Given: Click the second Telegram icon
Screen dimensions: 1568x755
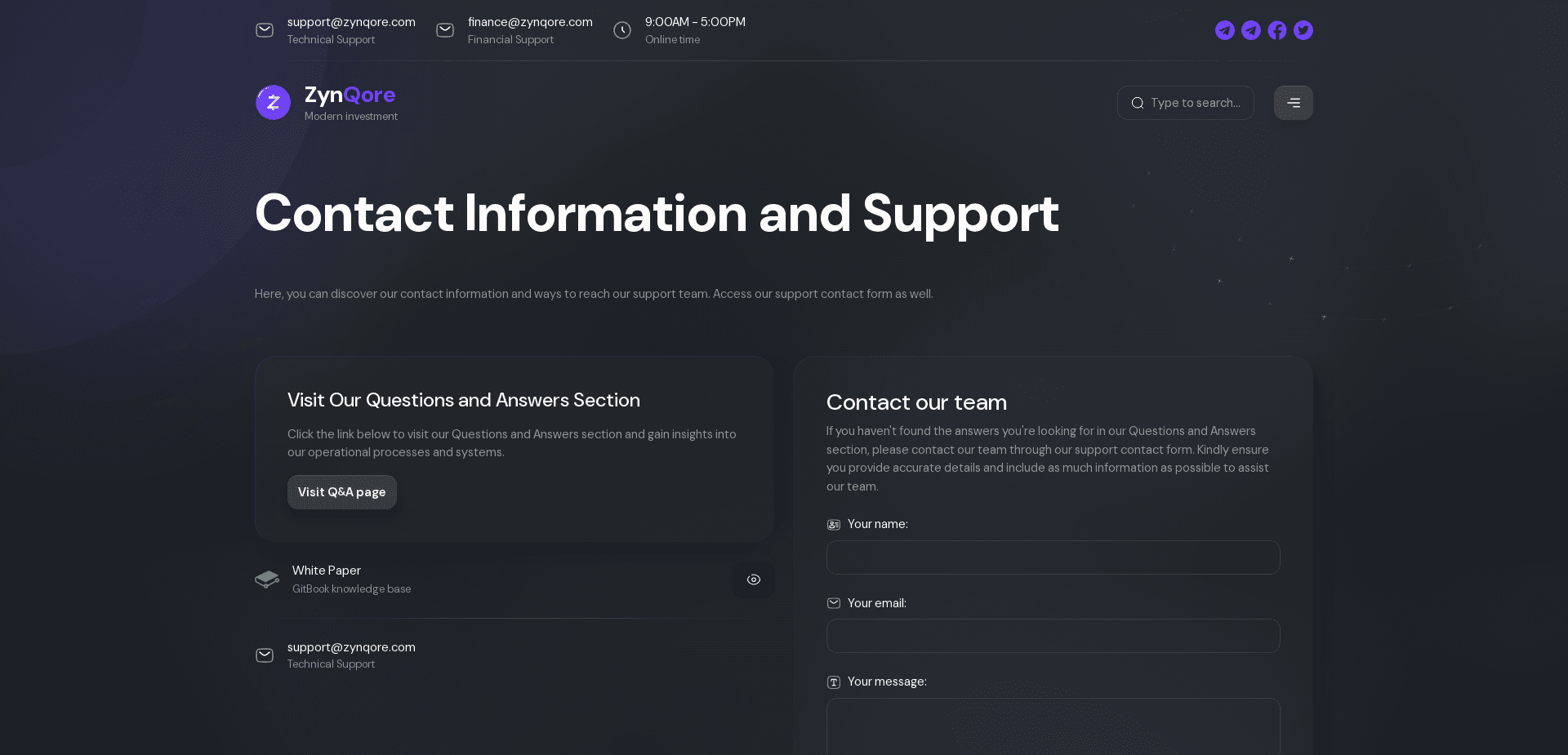Looking at the screenshot, I should (1251, 30).
